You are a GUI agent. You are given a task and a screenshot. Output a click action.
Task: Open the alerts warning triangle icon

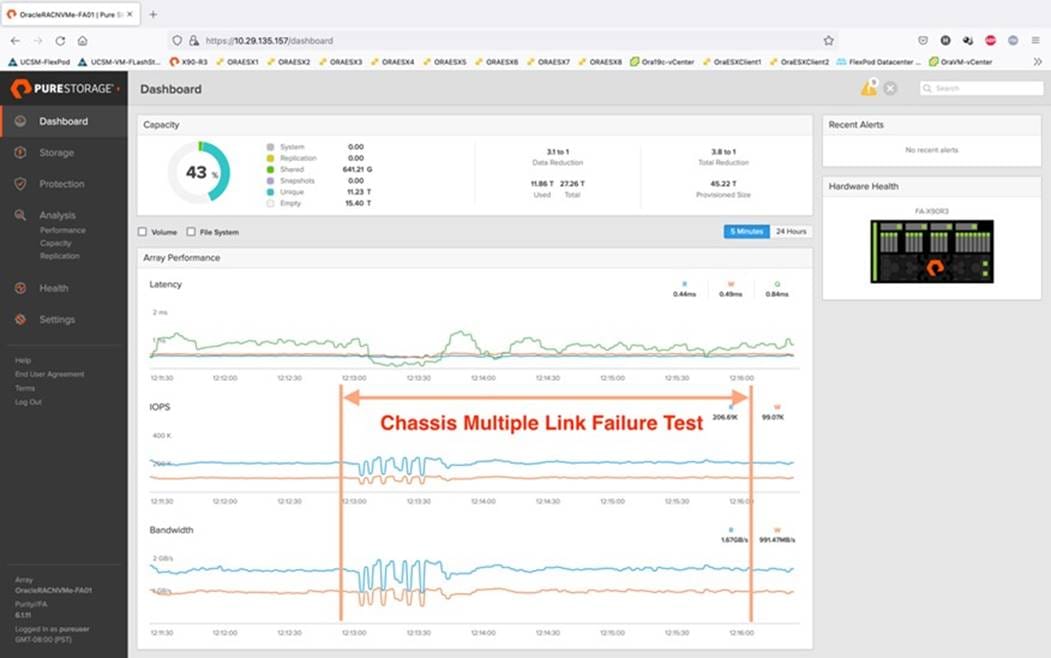[869, 88]
